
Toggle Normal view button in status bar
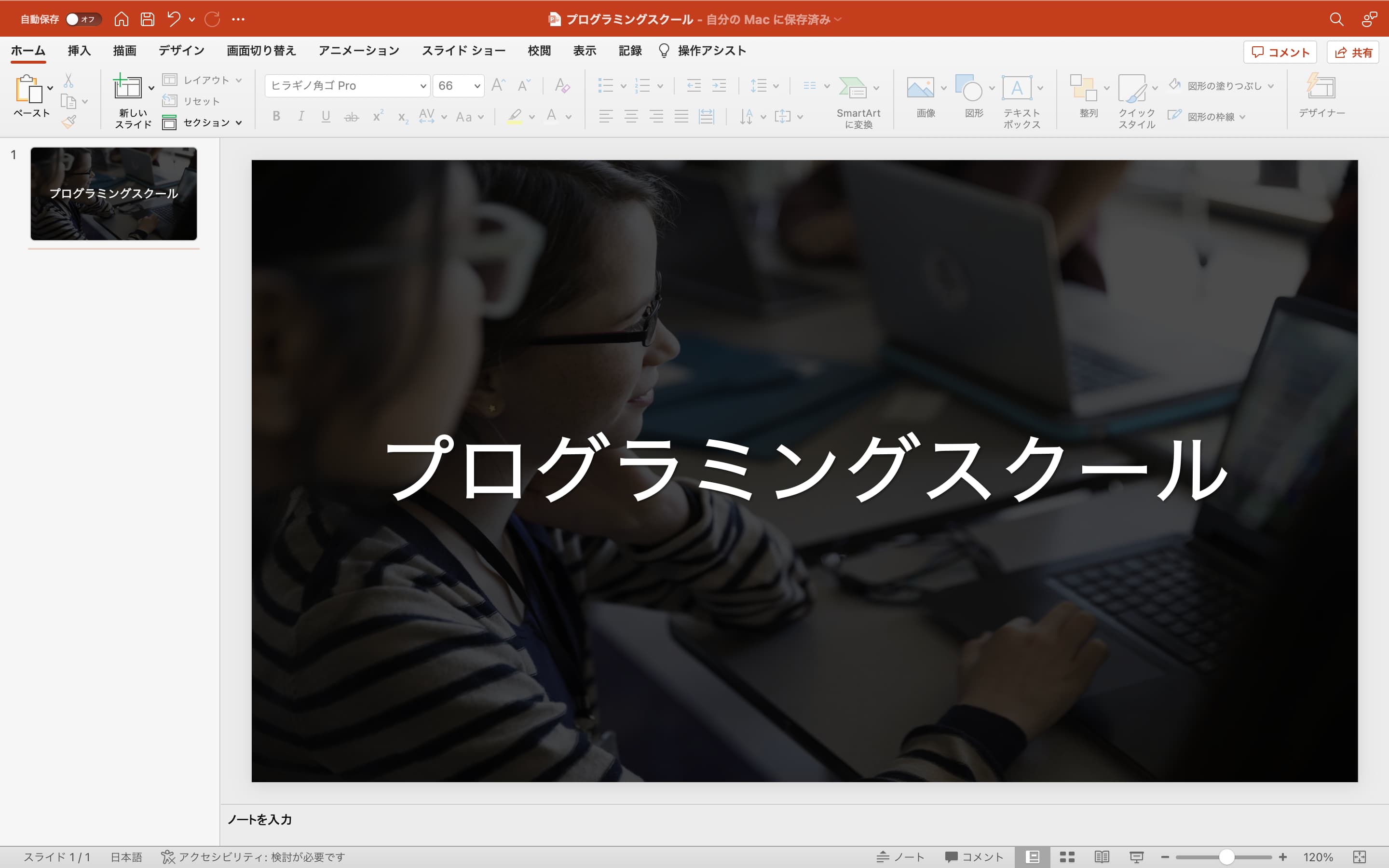tap(1033, 856)
